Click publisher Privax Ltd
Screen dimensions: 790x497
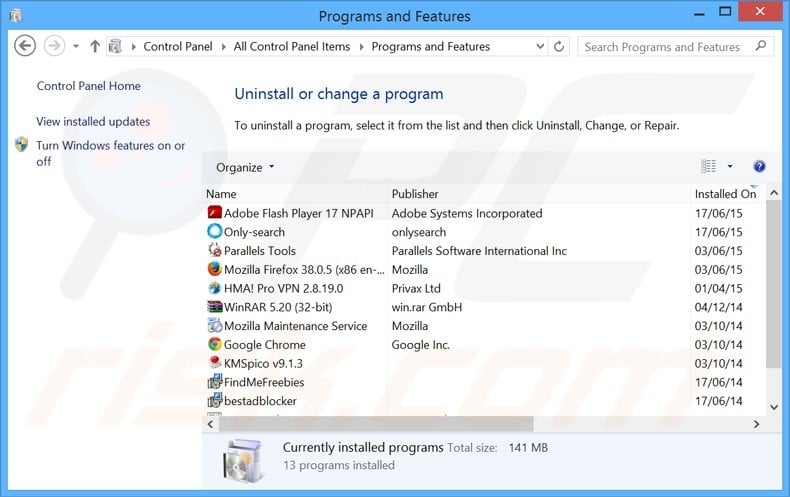pyautogui.click(x=416, y=288)
